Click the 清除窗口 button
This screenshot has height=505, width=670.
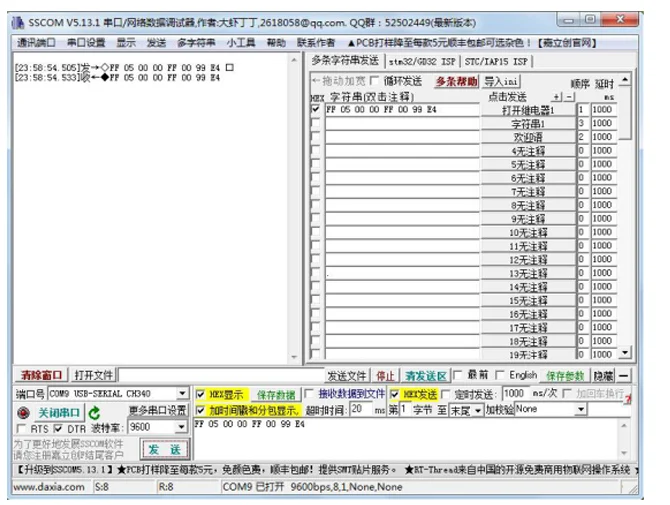coord(41,375)
